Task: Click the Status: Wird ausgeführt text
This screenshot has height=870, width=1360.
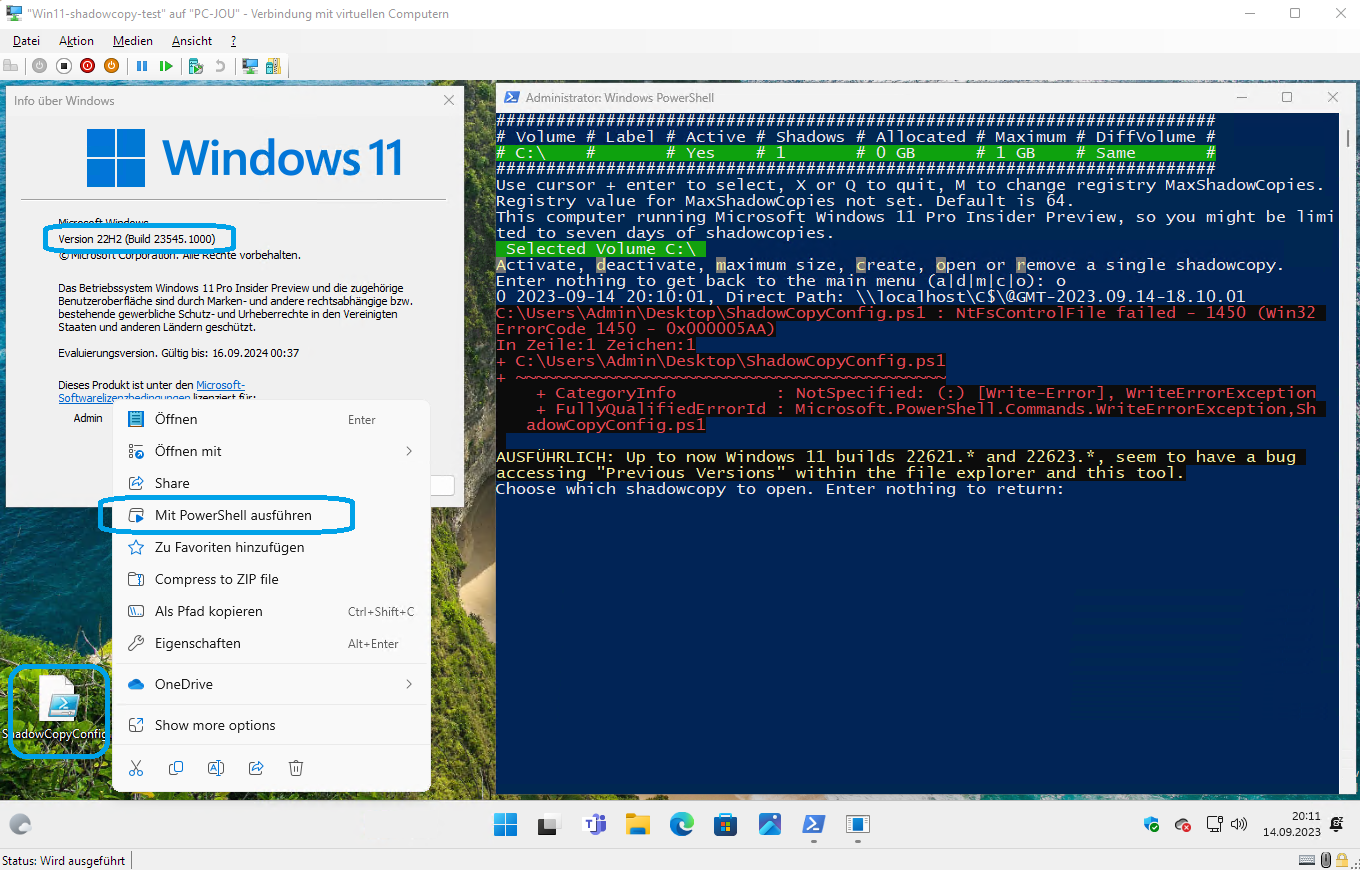Action: click(x=64, y=860)
